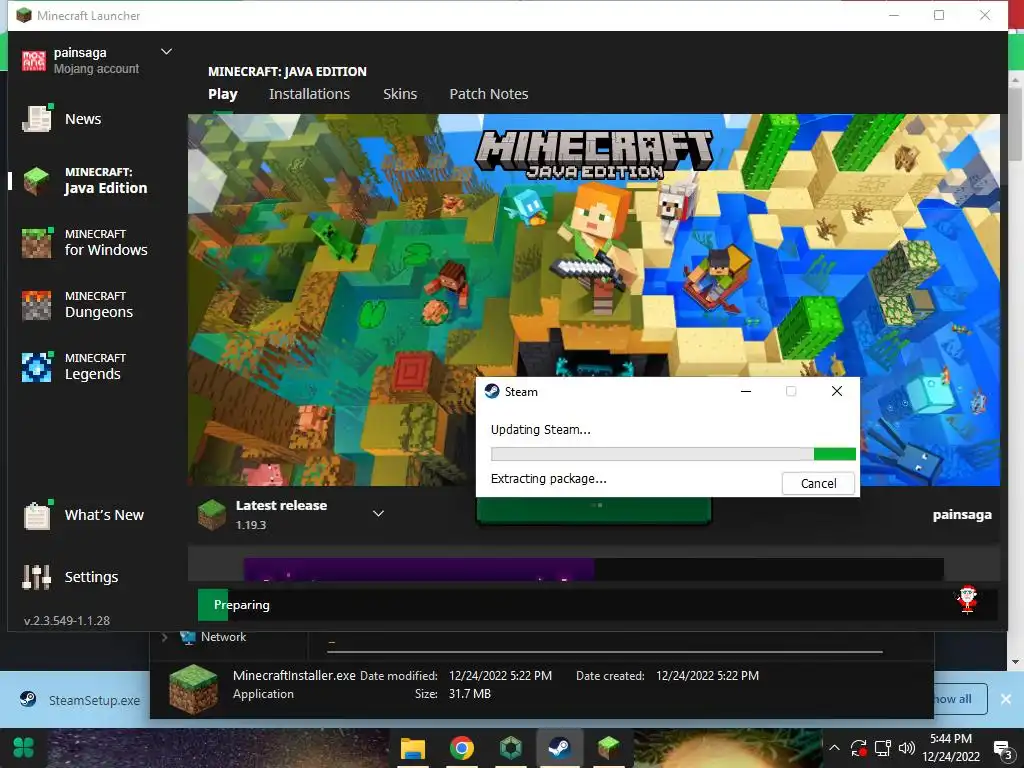The image size is (1024, 768).
Task: Open Minecraft Launcher from the taskbar
Action: (608, 748)
